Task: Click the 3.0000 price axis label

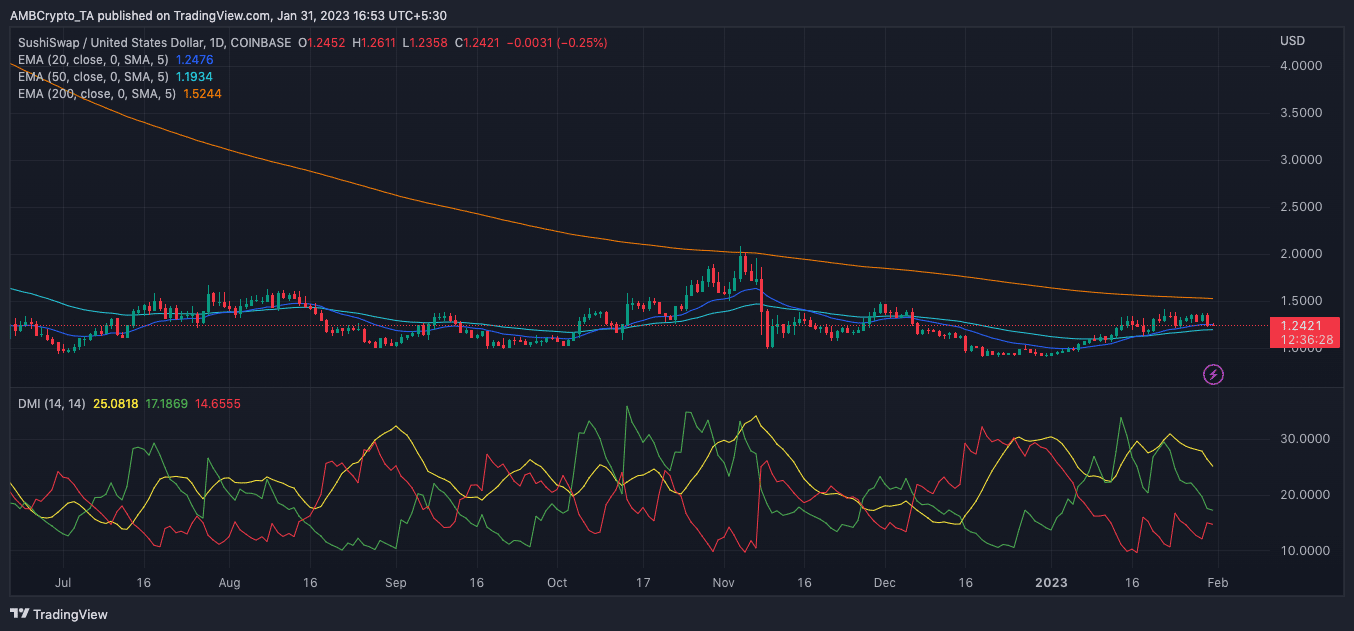Action: (x=1302, y=160)
